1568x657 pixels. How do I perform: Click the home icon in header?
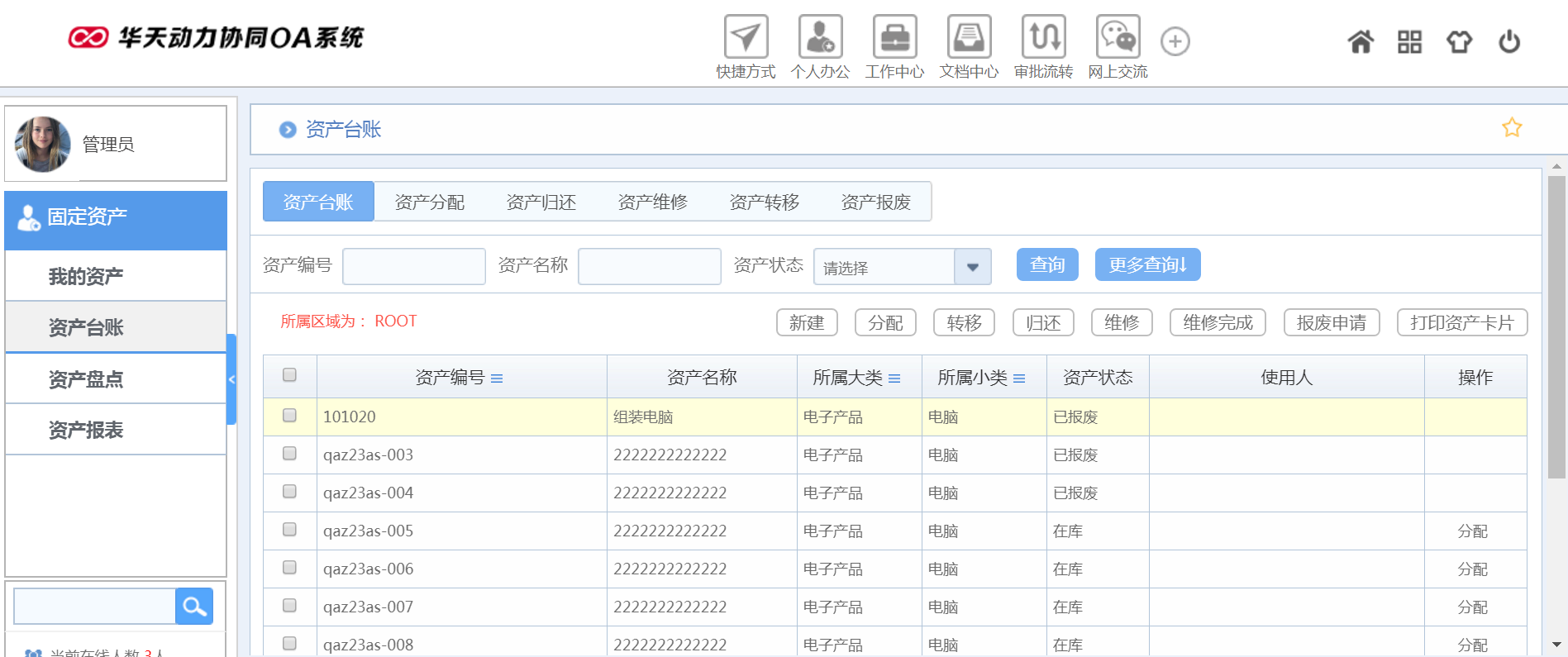pos(1361,41)
